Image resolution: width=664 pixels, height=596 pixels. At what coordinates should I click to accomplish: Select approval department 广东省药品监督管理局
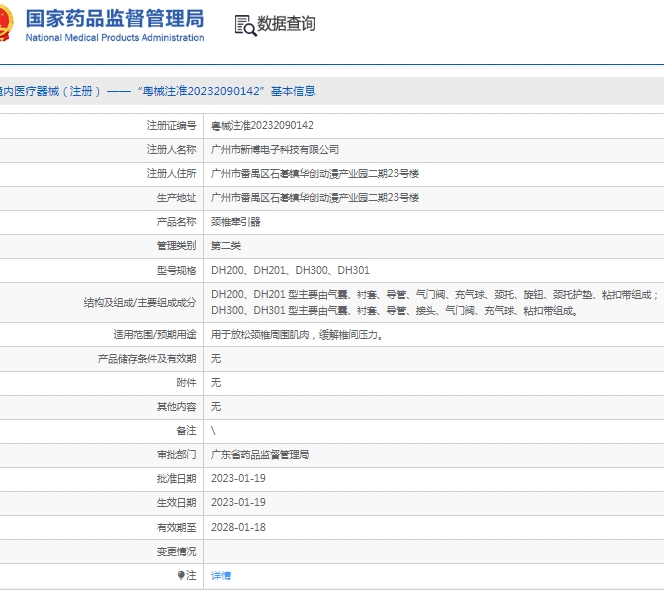pos(260,455)
